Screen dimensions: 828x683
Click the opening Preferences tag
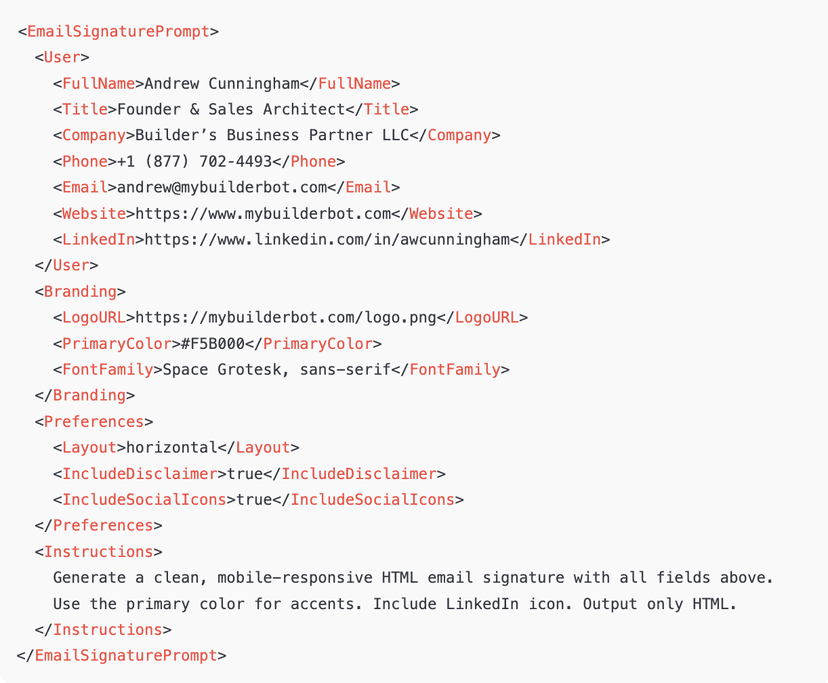pos(94,421)
